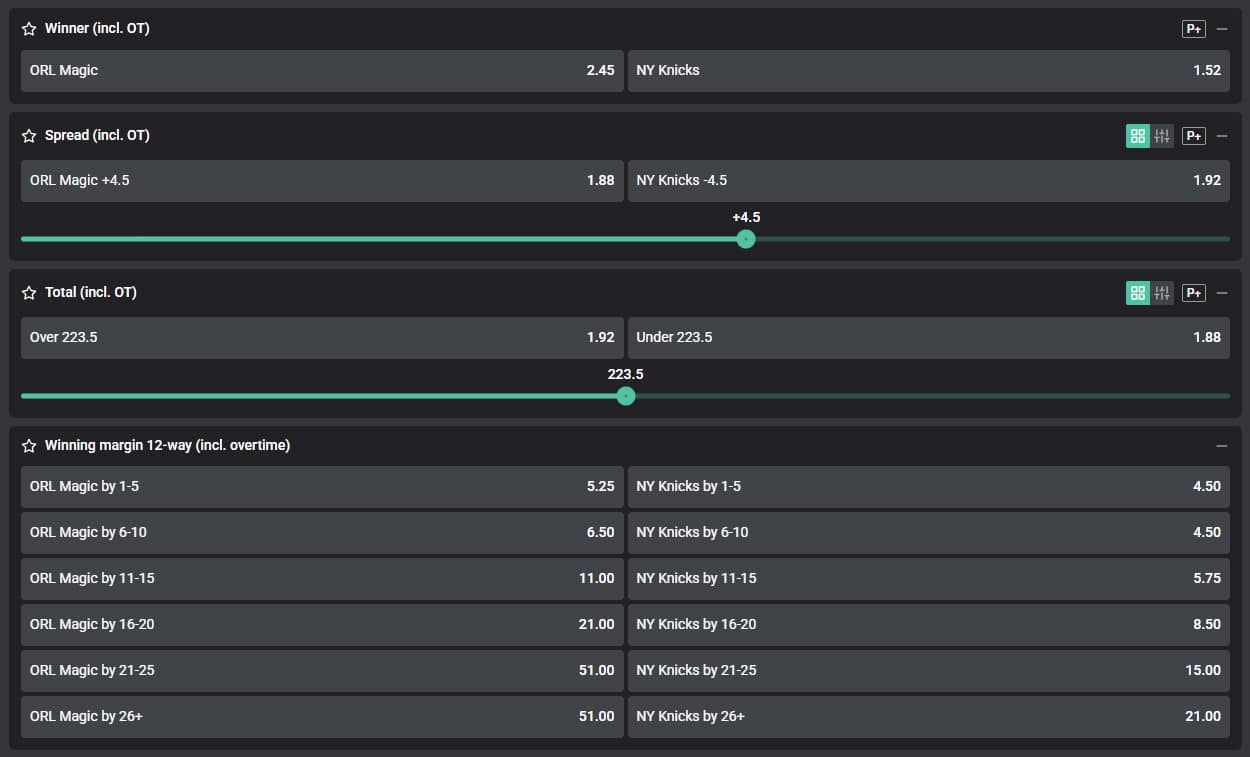Pick Over 223.5 at odds 1.92
1250x757 pixels.
coord(322,338)
